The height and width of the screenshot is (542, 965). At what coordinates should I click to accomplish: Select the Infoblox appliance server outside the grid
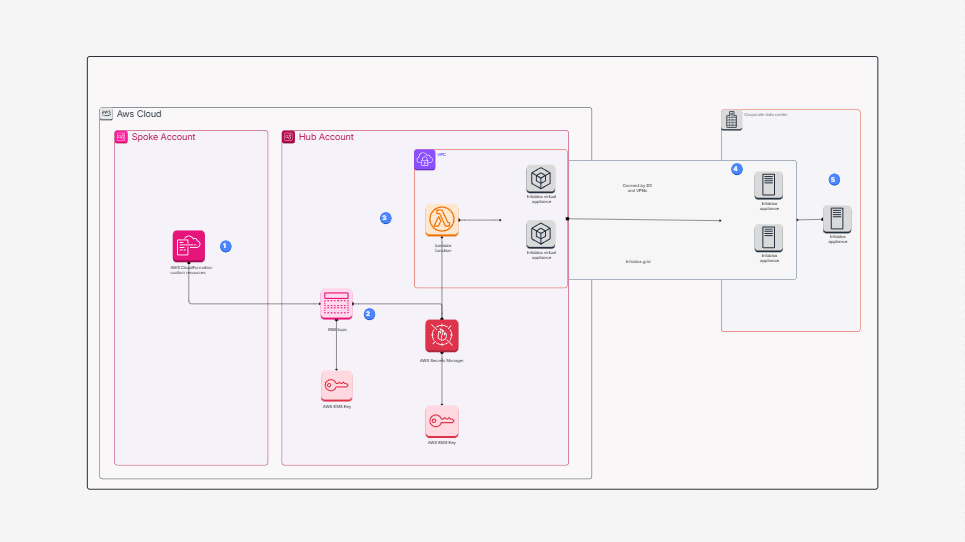(x=837, y=219)
